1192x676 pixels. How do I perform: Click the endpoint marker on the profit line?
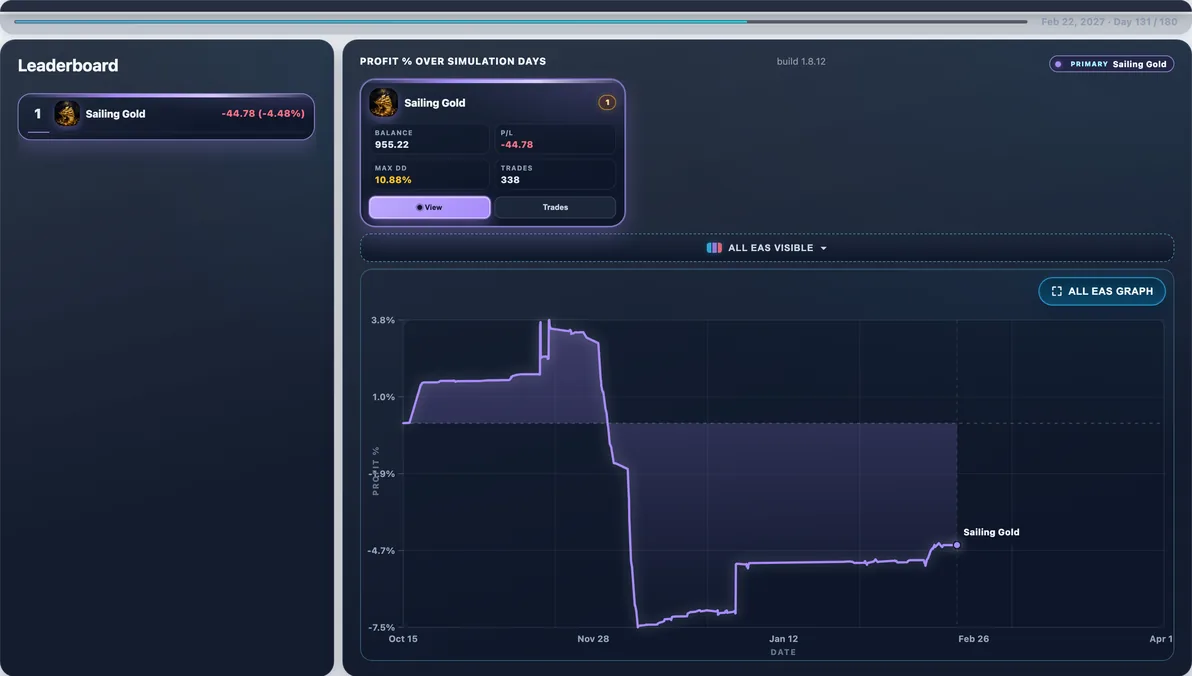956,544
